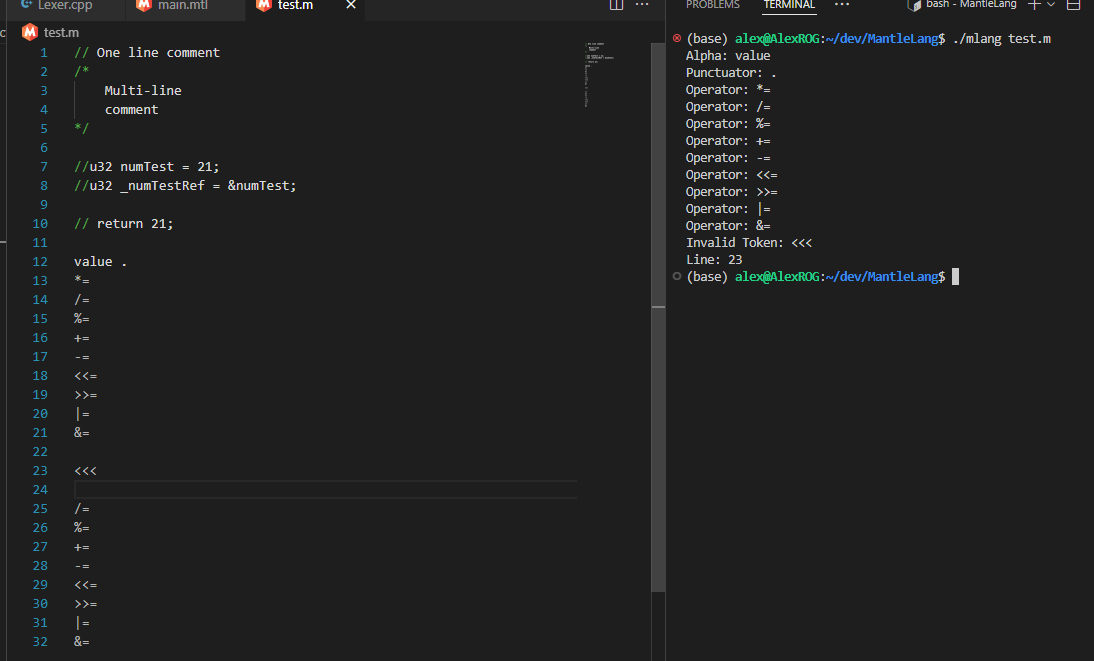Image resolution: width=1094 pixels, height=661 pixels.
Task: Create a new terminal with plus icon
Action: click(1034, 5)
